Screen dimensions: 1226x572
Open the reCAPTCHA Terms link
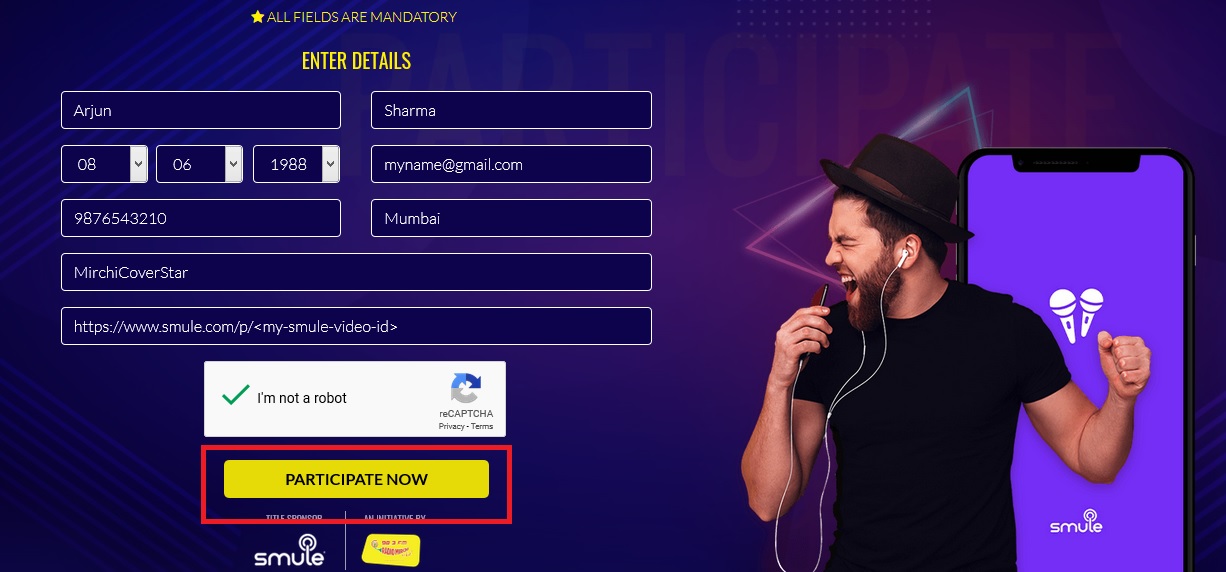point(482,426)
